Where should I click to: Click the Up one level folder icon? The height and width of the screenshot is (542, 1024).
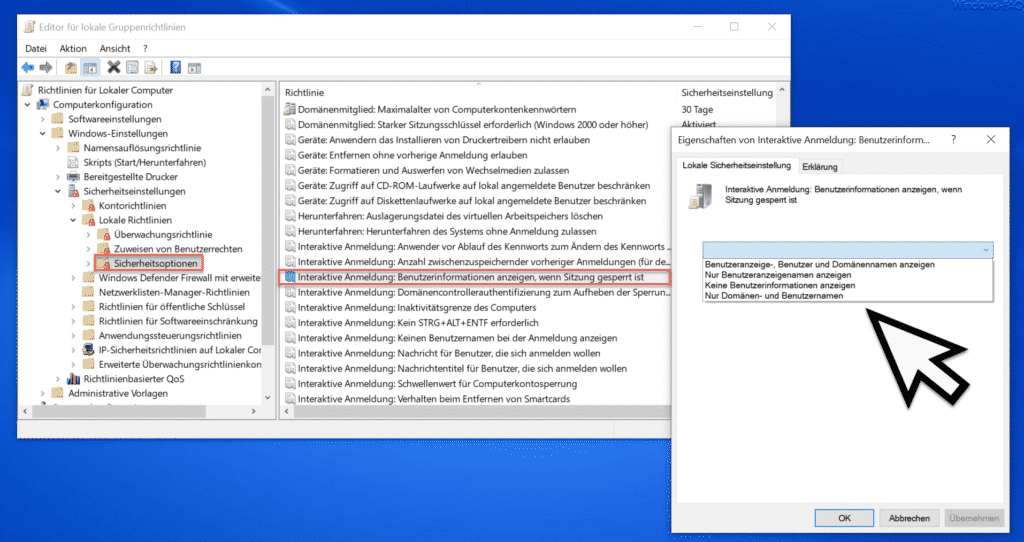click(71, 67)
